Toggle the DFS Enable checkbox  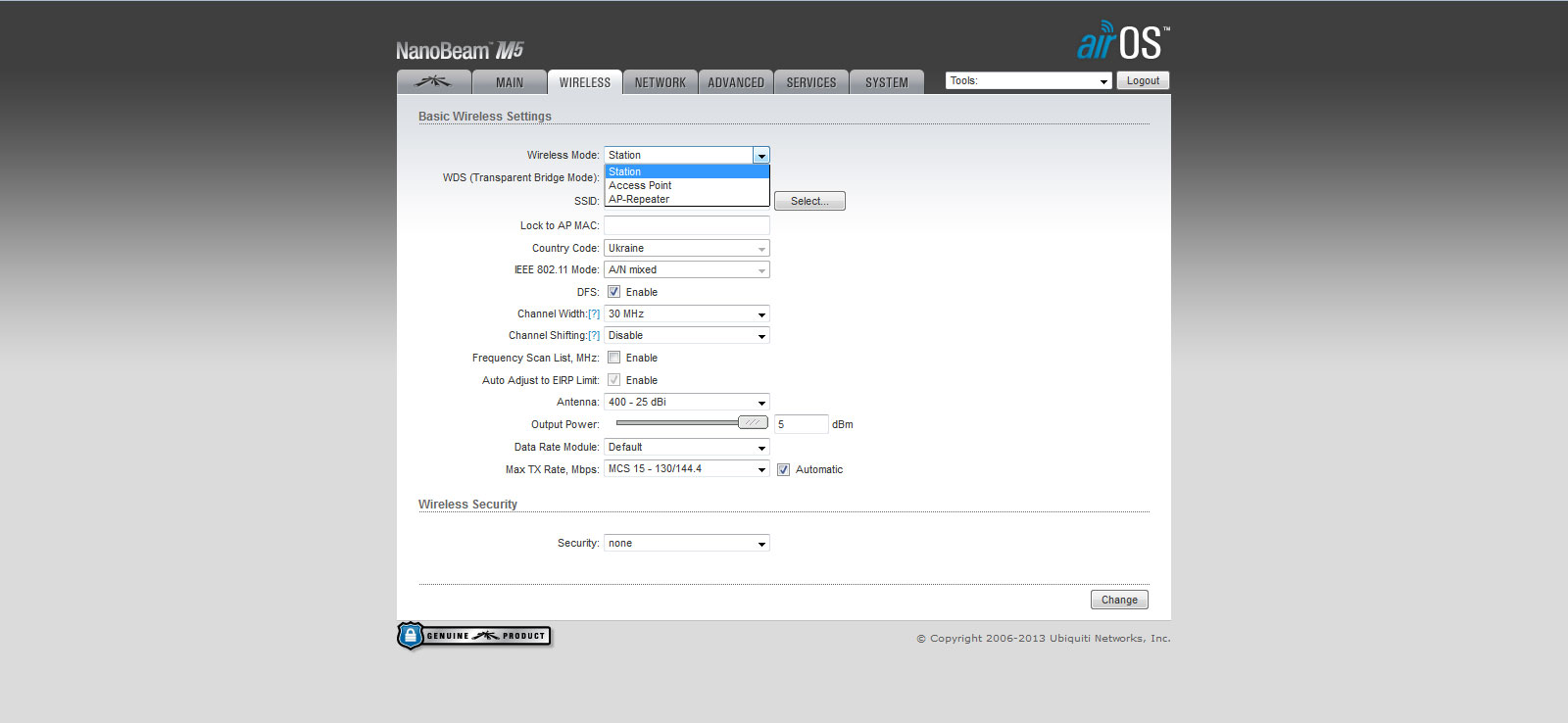pos(613,292)
